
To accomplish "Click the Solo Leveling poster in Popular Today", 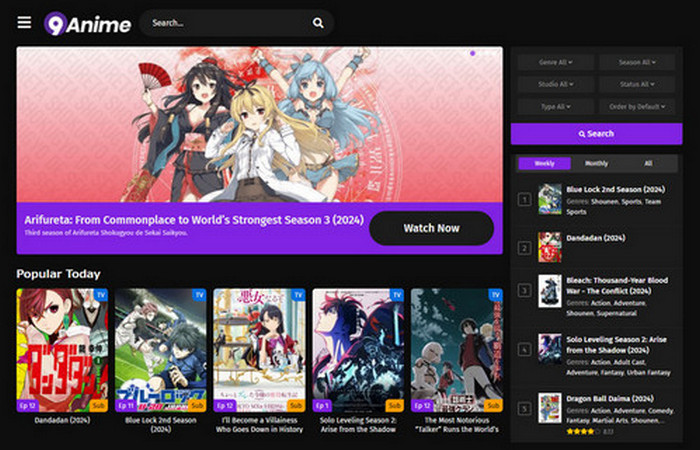I will [x=358, y=350].
